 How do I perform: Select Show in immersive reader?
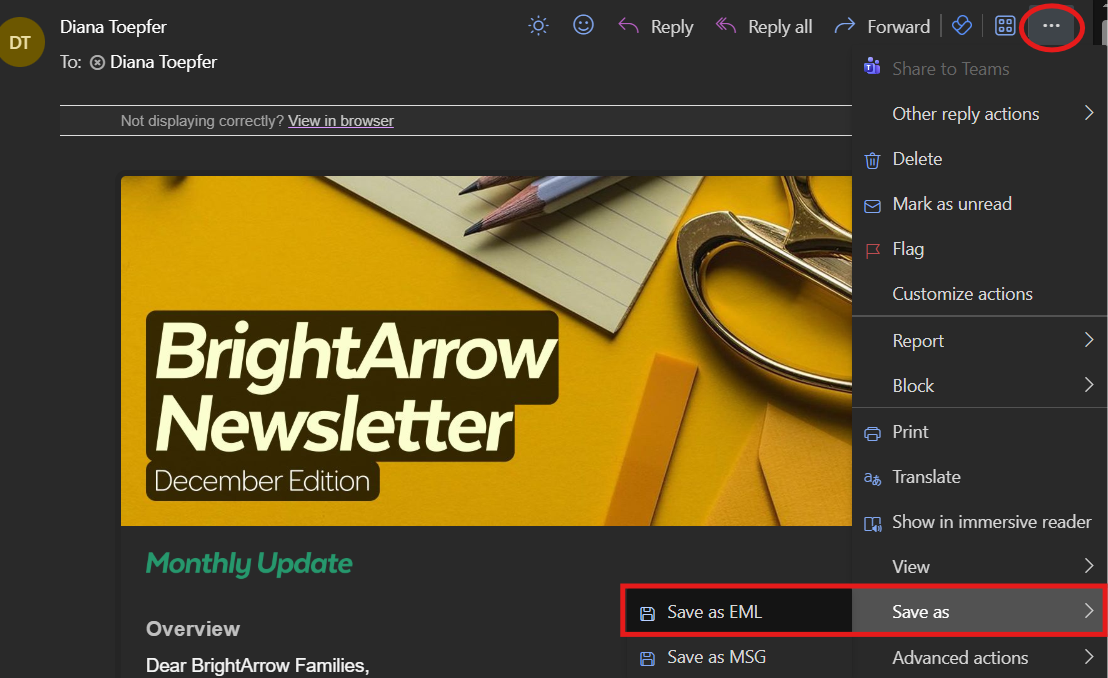click(x=979, y=522)
